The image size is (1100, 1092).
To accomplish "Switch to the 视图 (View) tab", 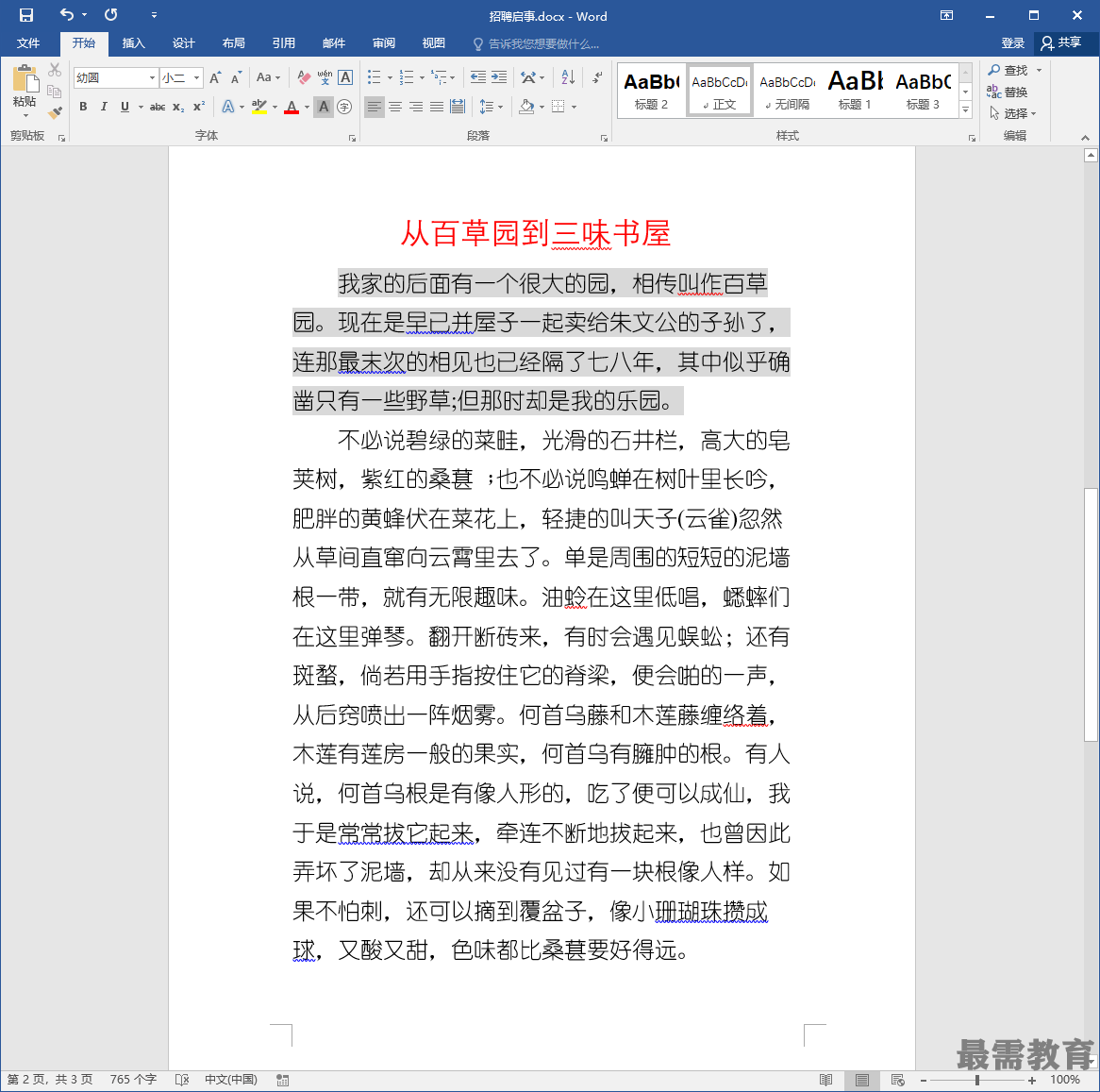I will 434,43.
